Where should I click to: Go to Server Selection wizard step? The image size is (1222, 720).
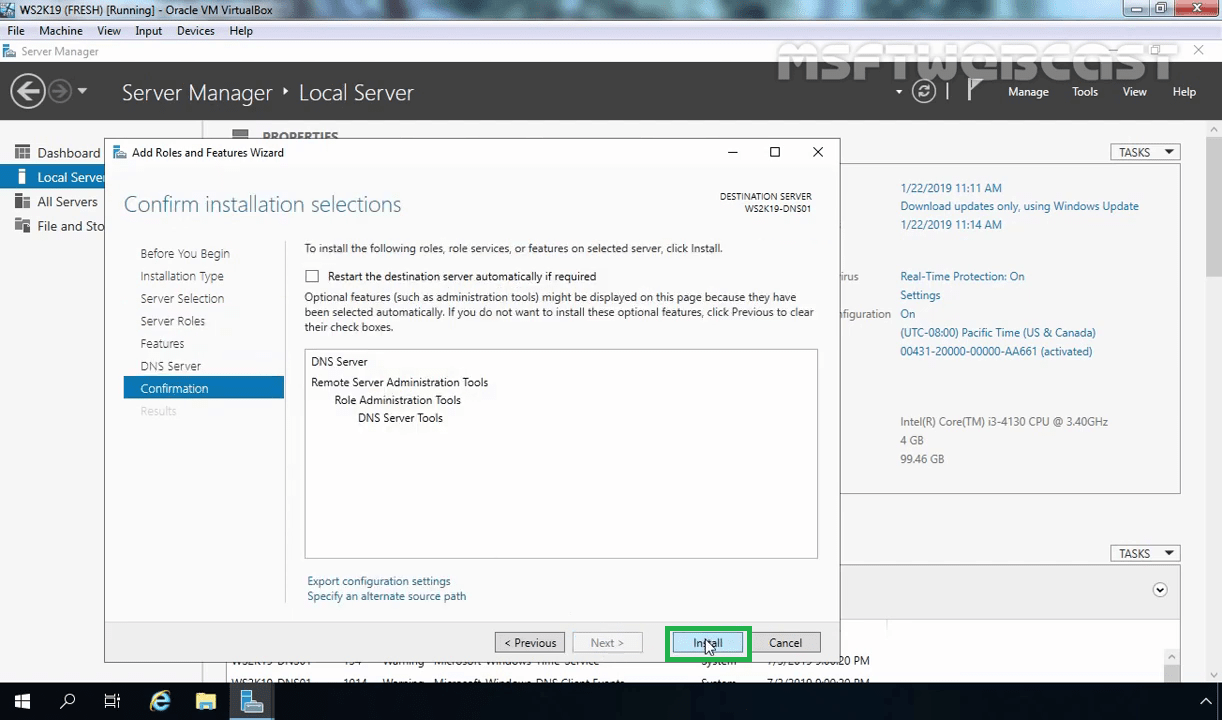click(x=182, y=299)
